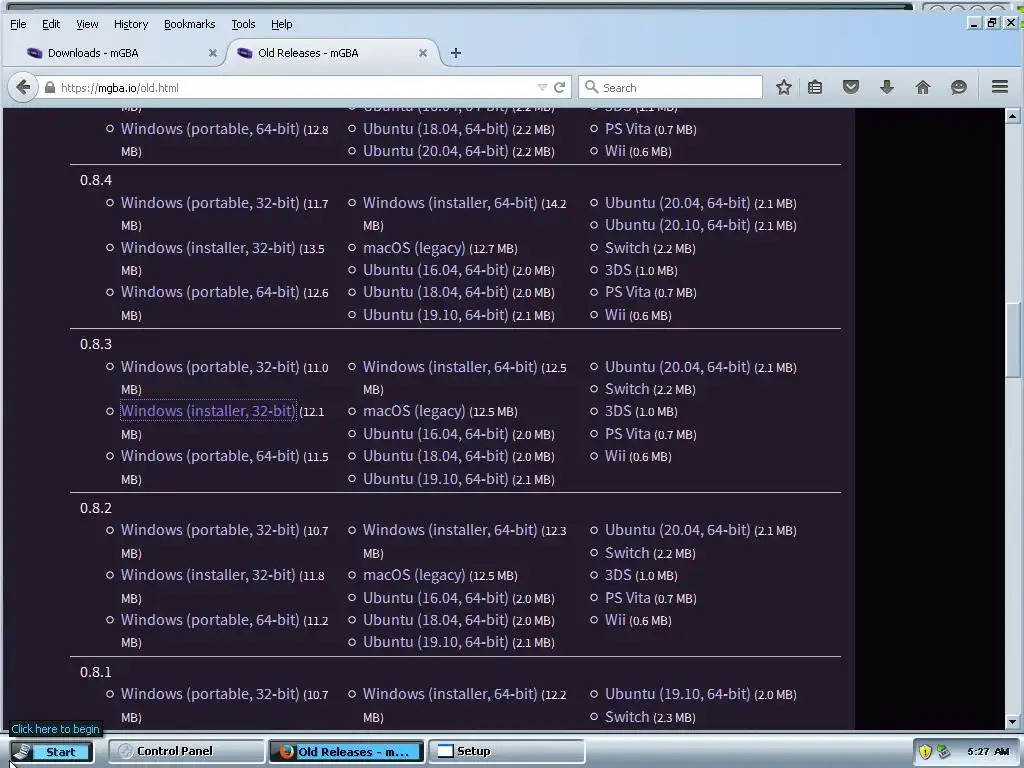Reload the page with the refresh icon
Viewport: 1024px width, 768px height.
click(559, 88)
